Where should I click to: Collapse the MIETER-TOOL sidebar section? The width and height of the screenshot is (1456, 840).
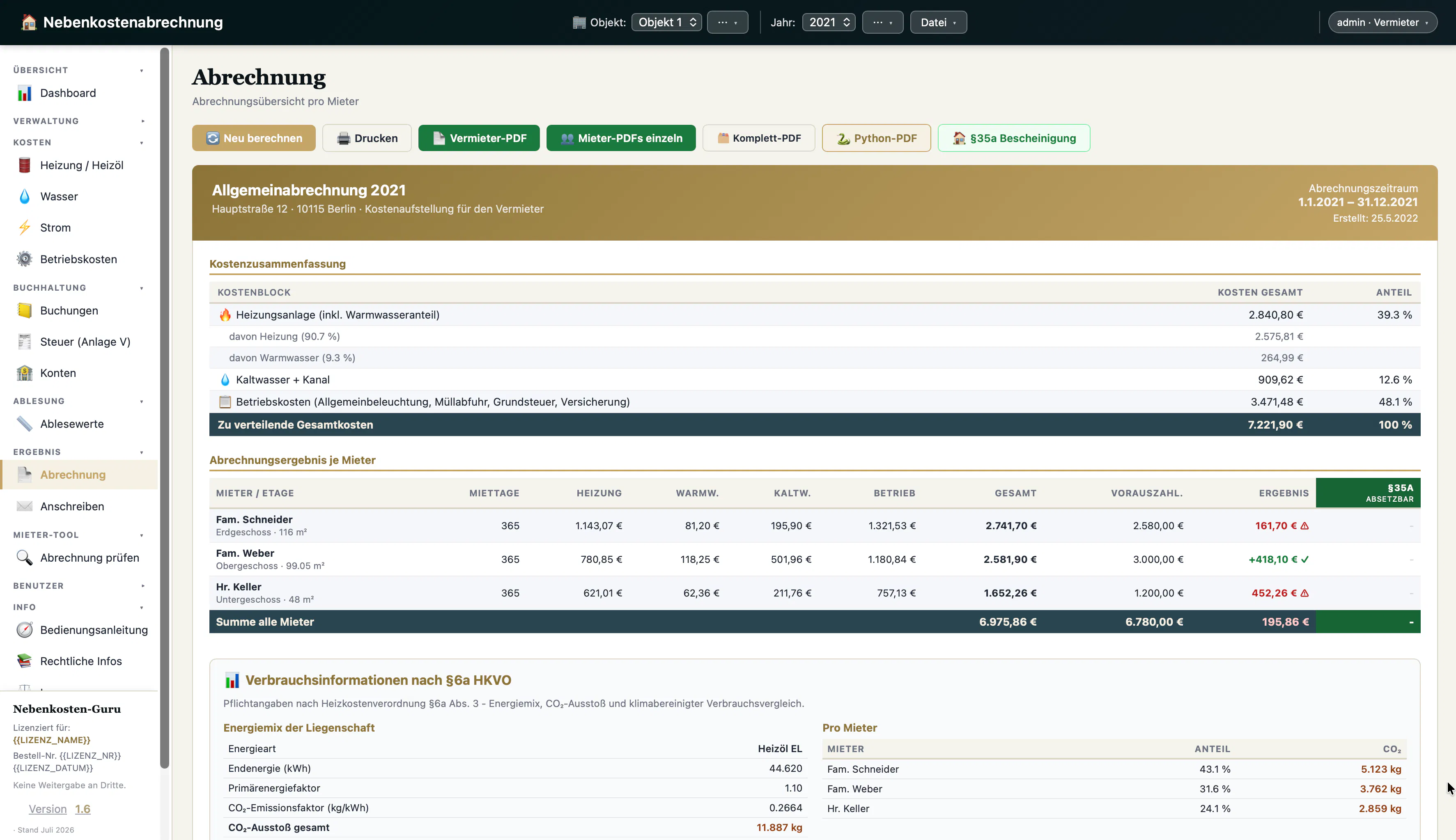click(79, 535)
